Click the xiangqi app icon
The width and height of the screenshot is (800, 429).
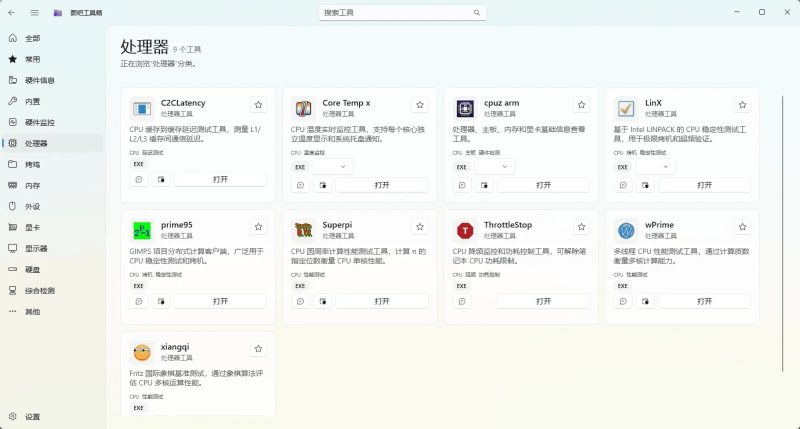click(x=142, y=352)
